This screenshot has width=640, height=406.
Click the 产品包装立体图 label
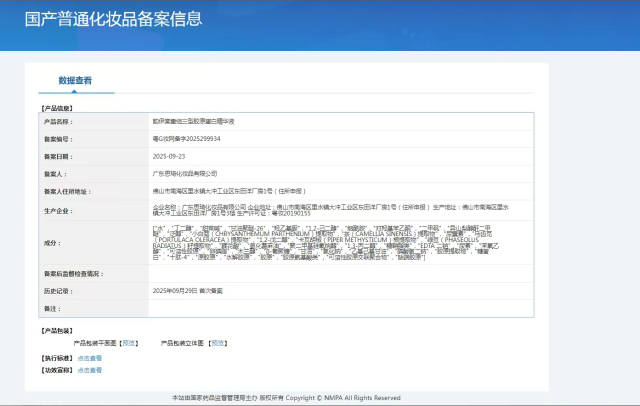[182, 343]
